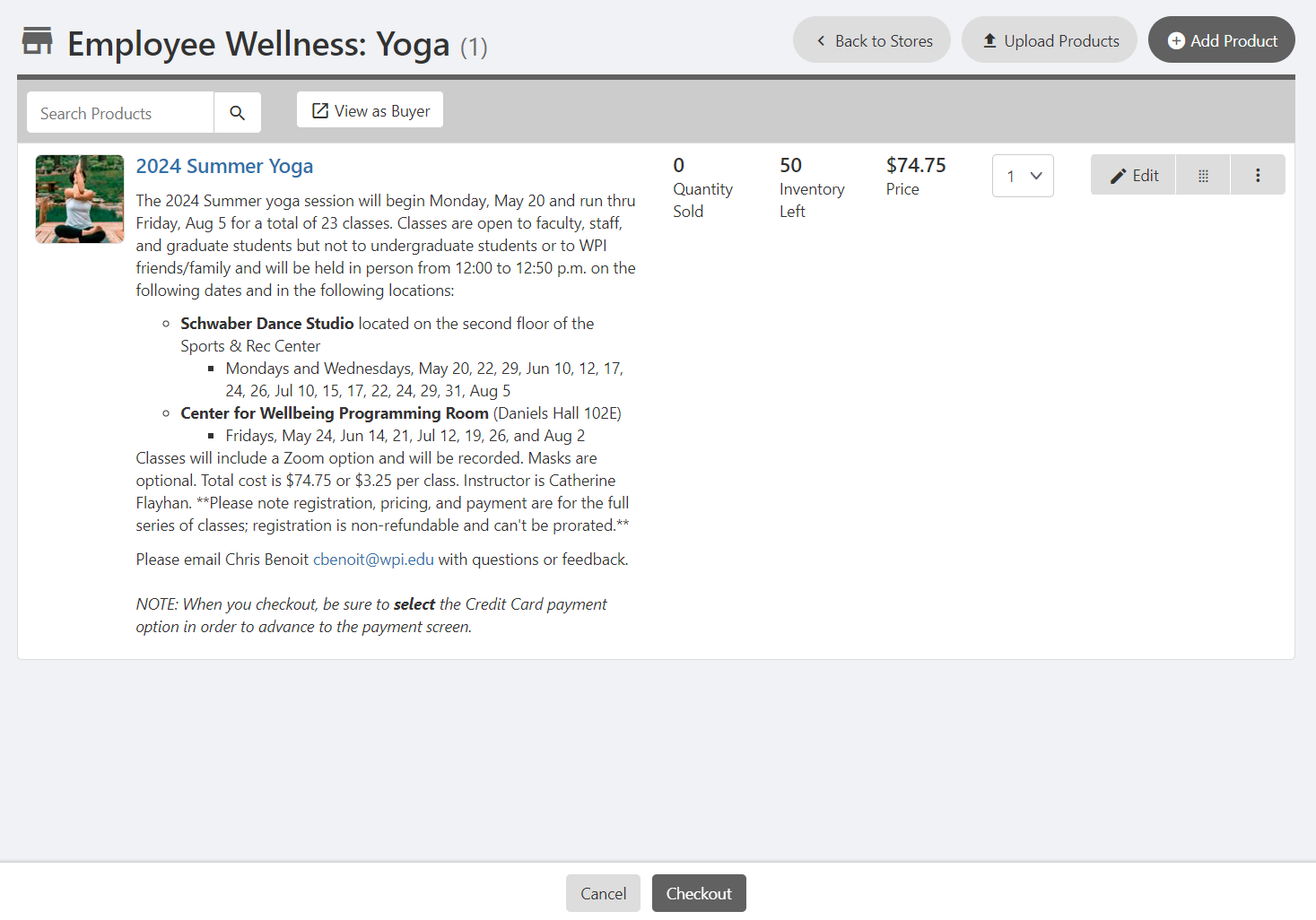This screenshot has height=920, width=1316.
Task: Type in the Search Products field
Action: point(121,113)
